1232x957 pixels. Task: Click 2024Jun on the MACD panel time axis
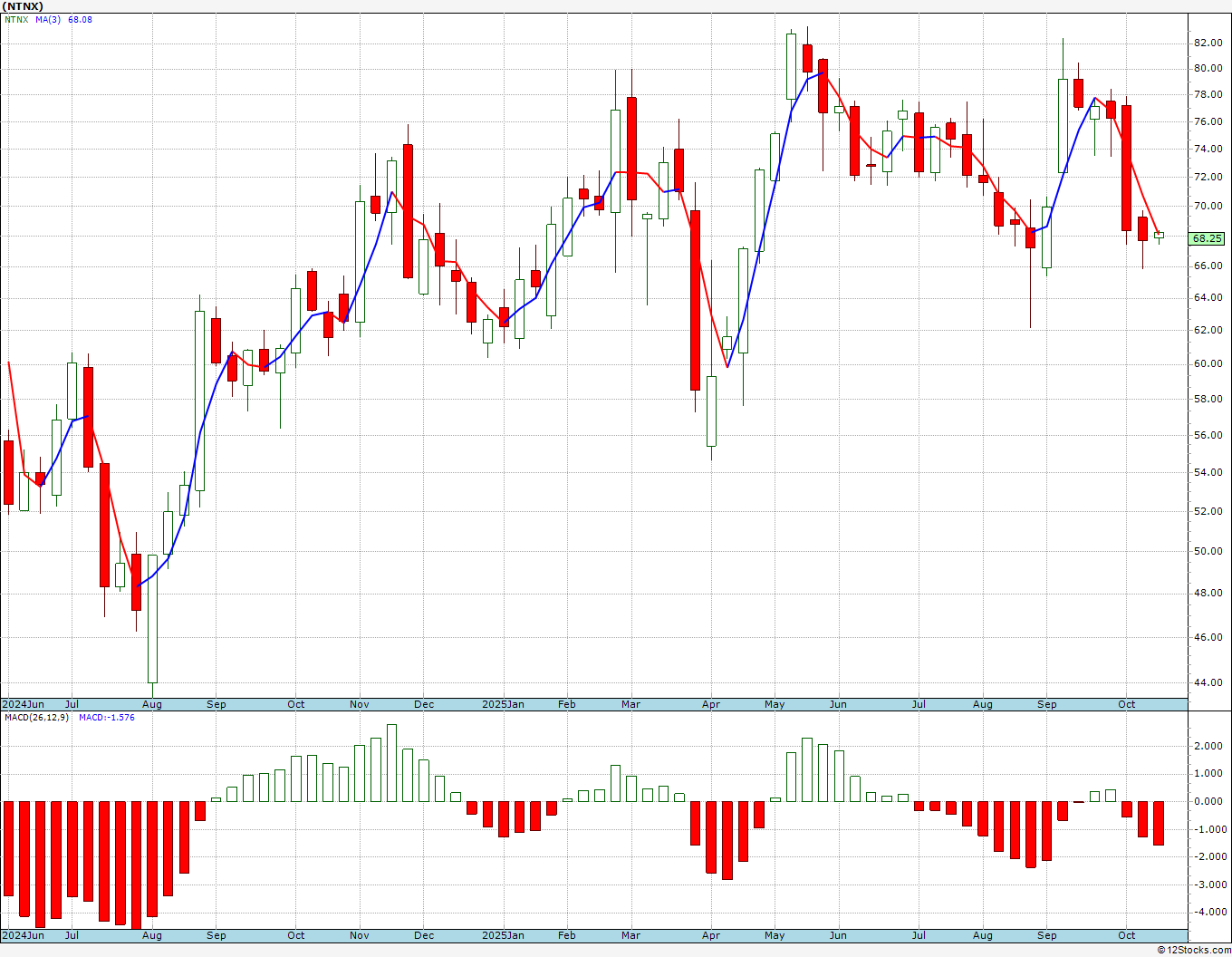click(23, 935)
